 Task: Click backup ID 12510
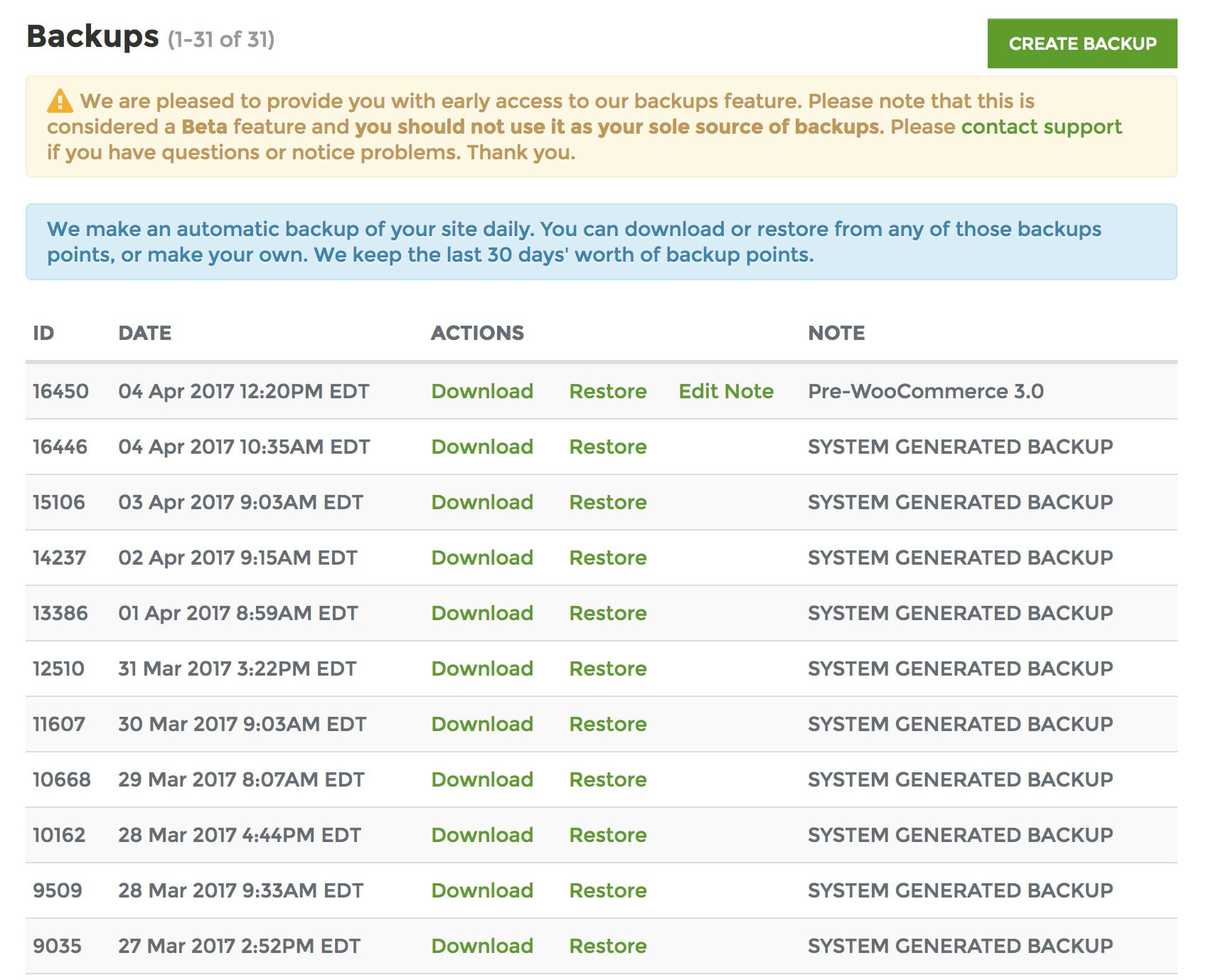[x=58, y=669]
